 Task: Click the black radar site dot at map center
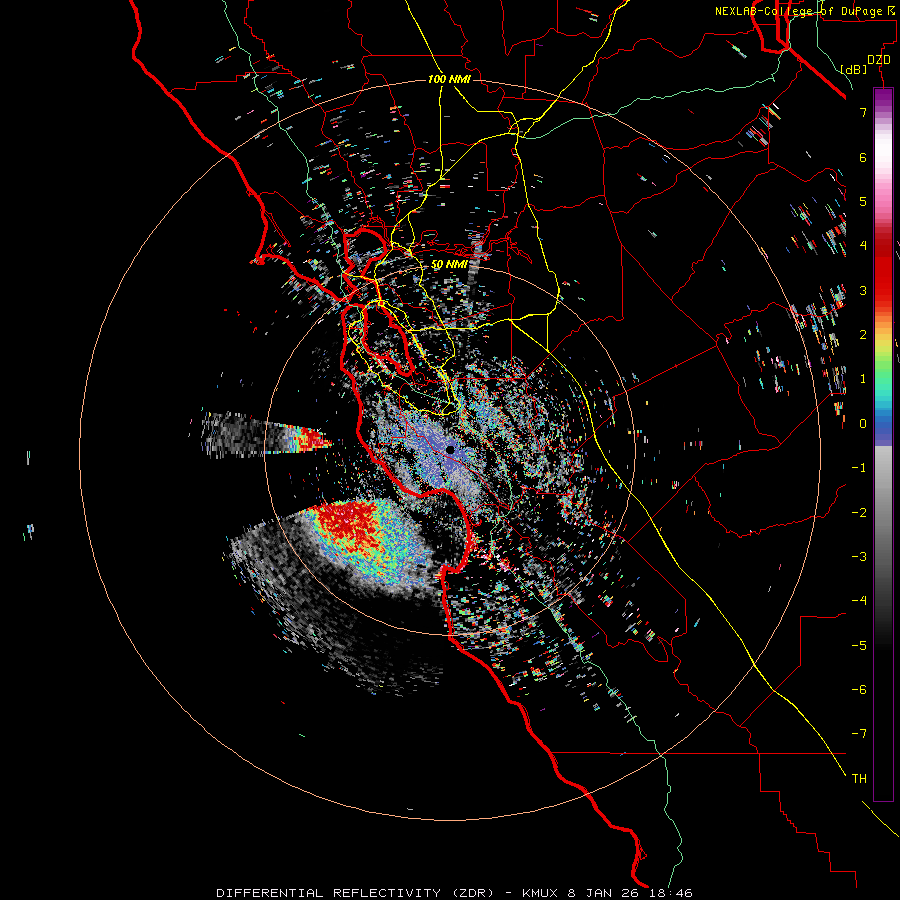(451, 450)
